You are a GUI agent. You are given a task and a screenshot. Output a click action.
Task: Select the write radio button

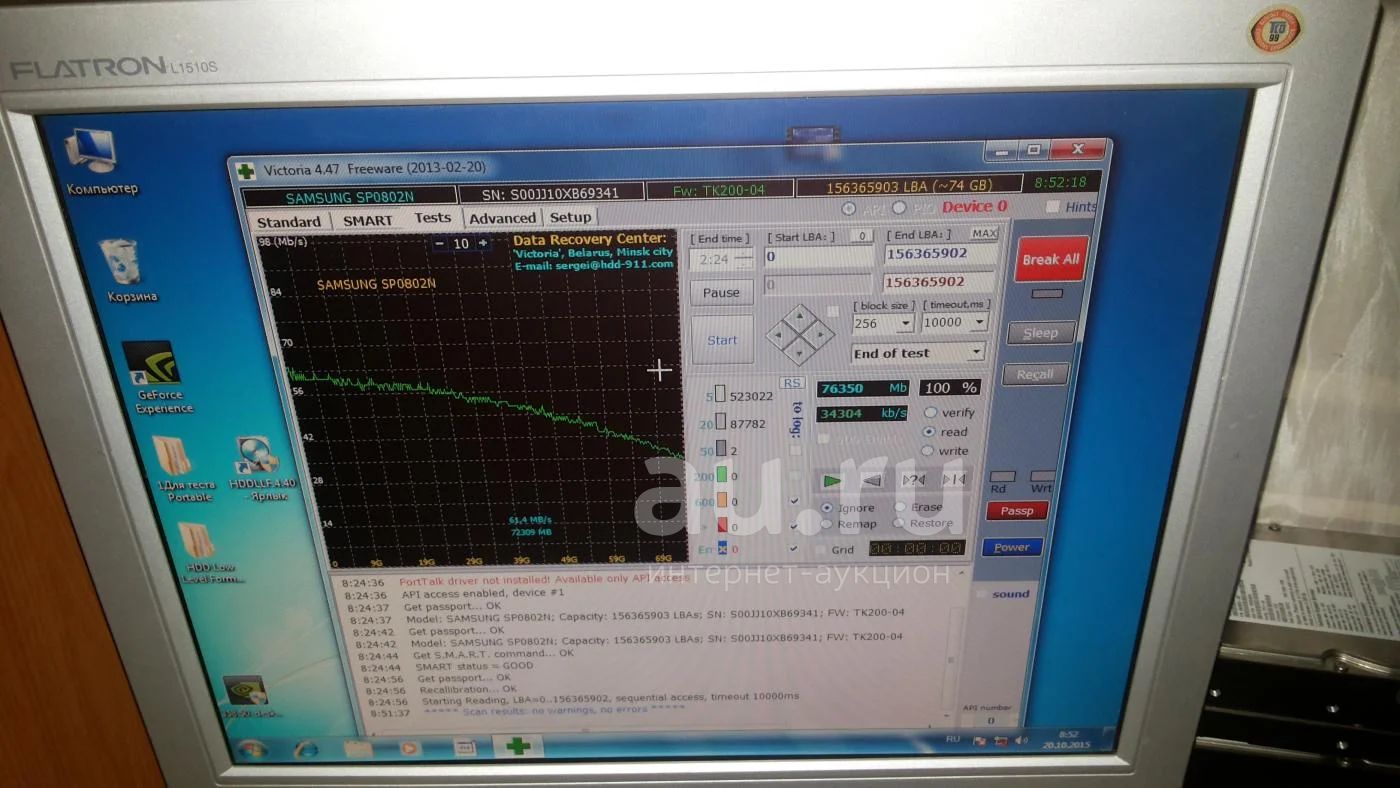click(x=929, y=451)
